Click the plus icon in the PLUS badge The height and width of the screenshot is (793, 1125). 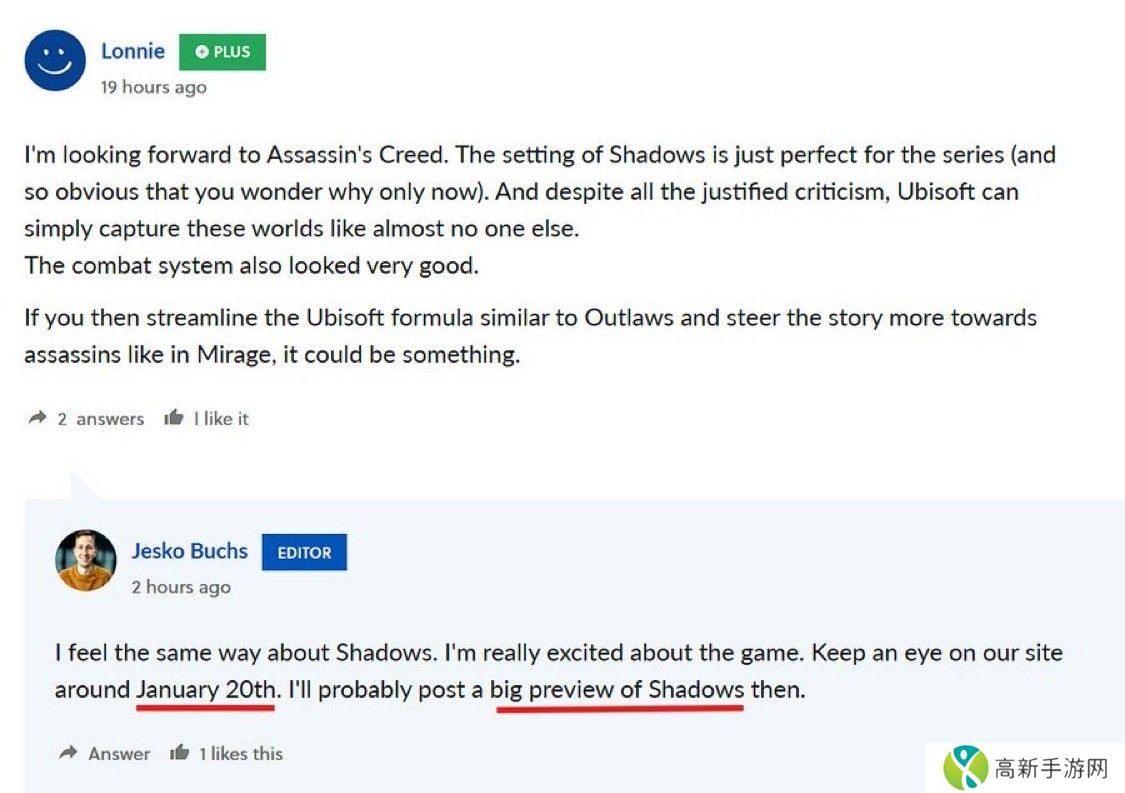click(202, 52)
